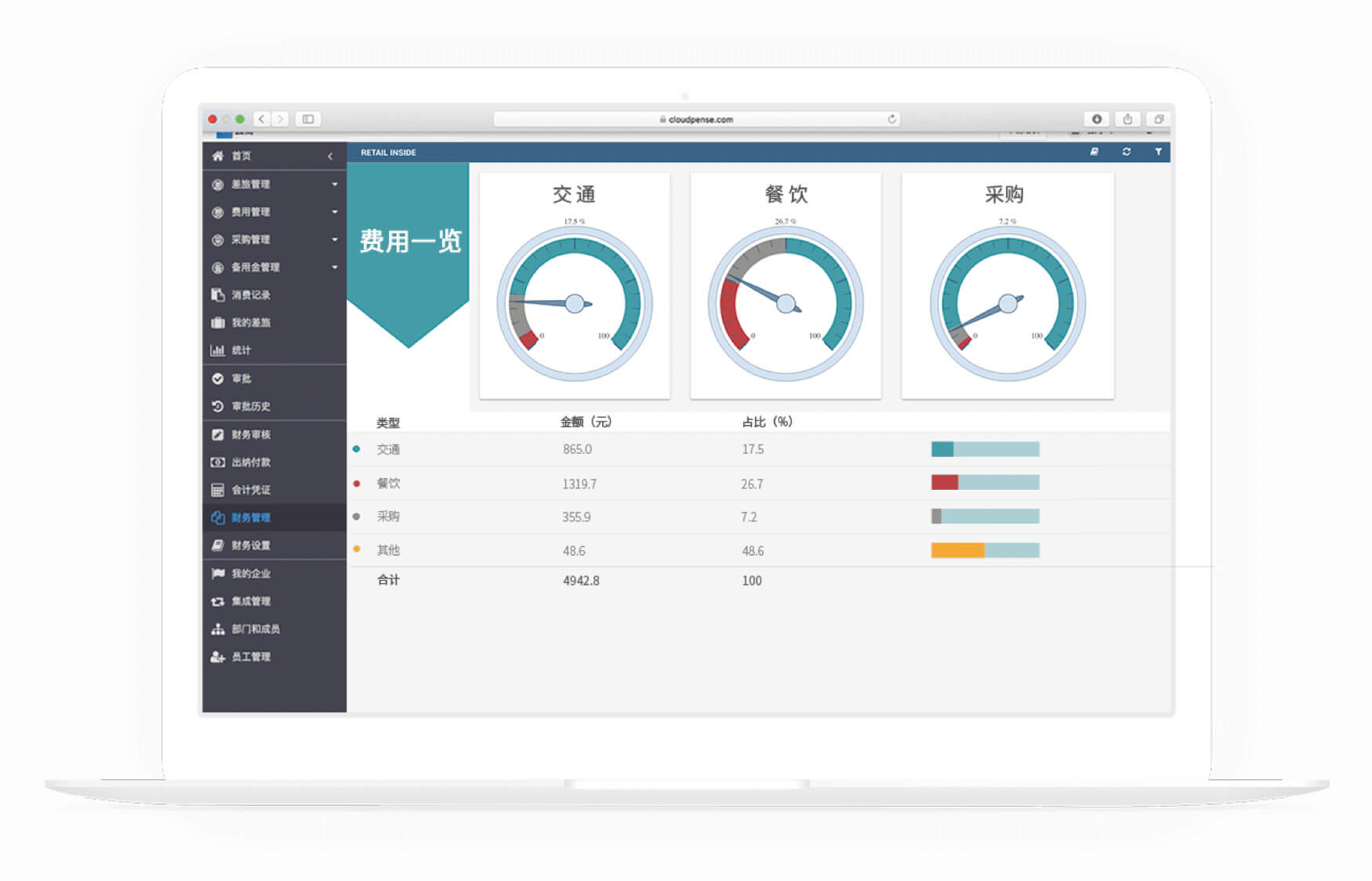This screenshot has height=881, width=1372.
Task: Open 财务设置 book item
Action: click(274, 546)
